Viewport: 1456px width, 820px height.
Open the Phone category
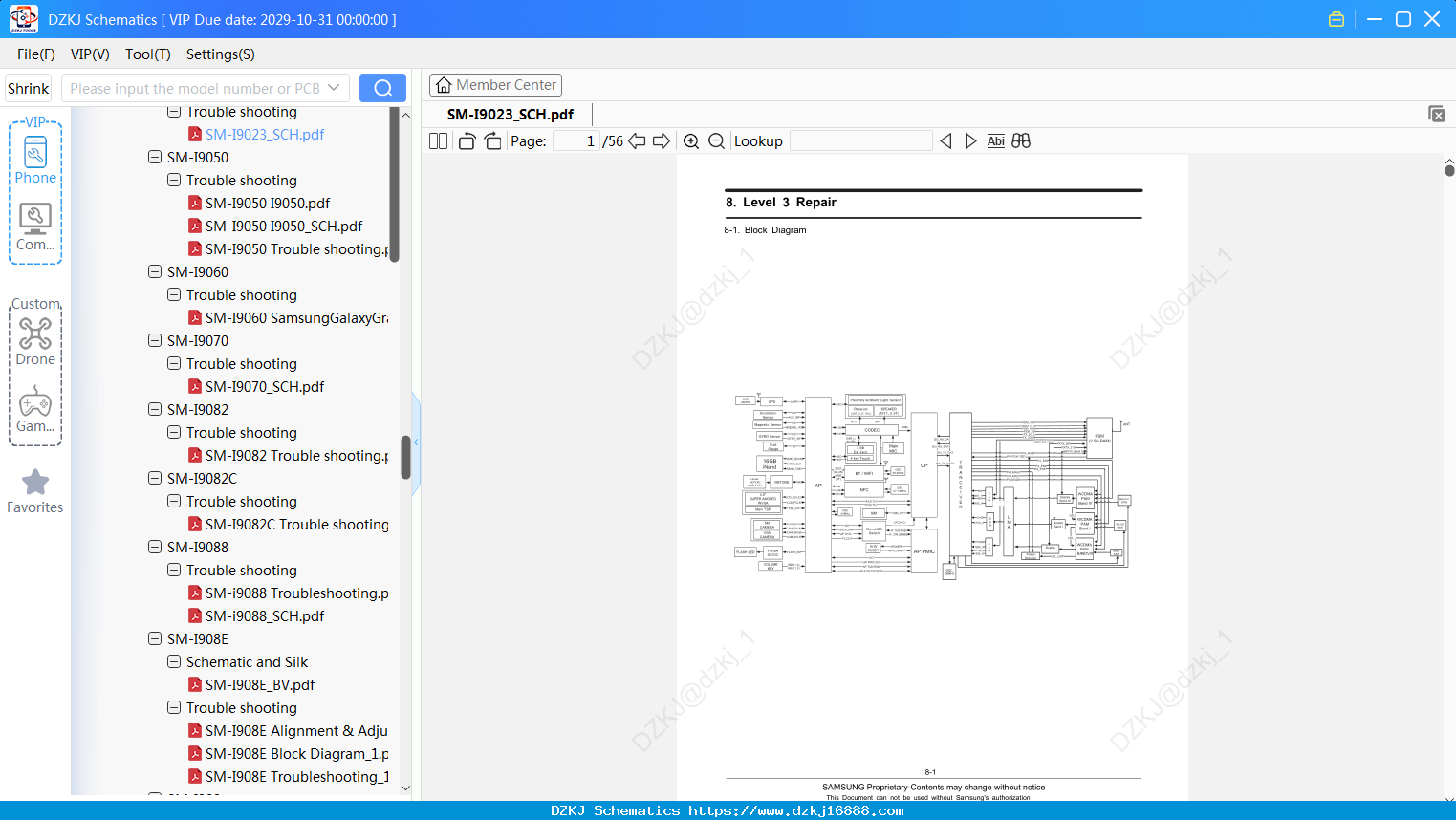click(35, 160)
